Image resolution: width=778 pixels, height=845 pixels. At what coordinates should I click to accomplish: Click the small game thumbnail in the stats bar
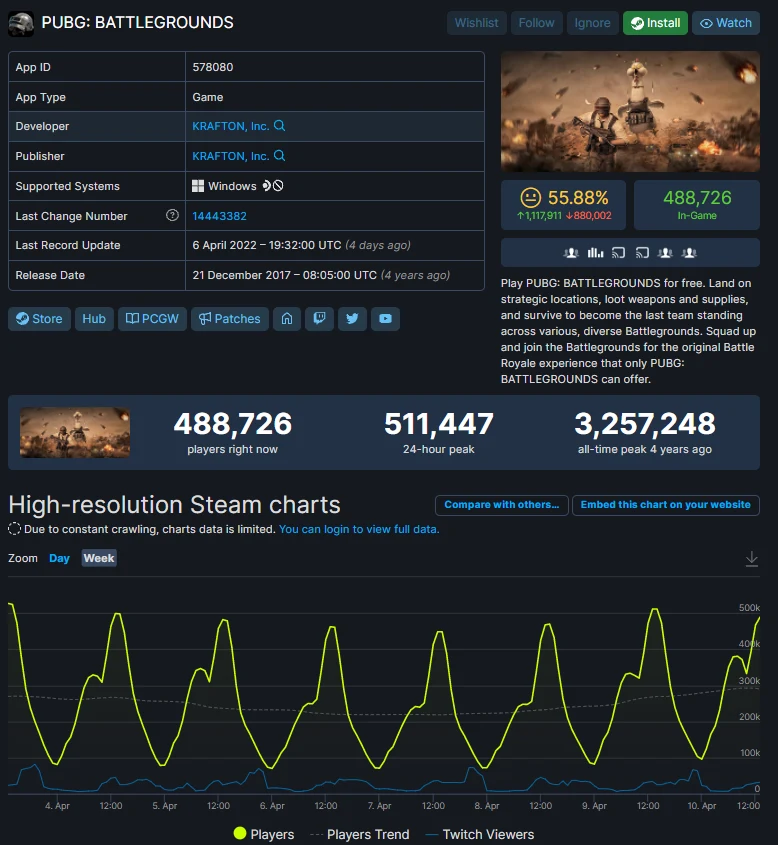point(75,432)
